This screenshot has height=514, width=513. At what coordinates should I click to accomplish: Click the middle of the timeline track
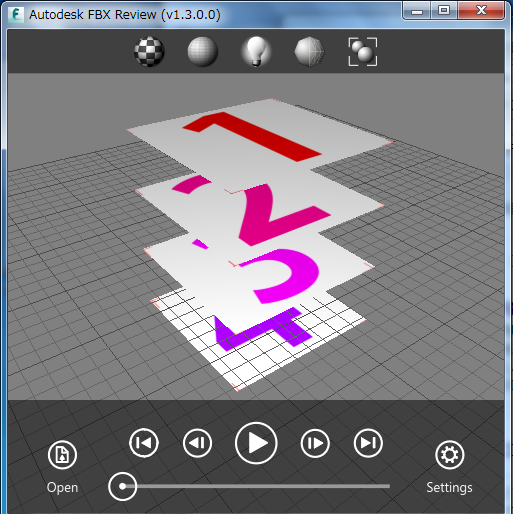pyautogui.click(x=256, y=486)
